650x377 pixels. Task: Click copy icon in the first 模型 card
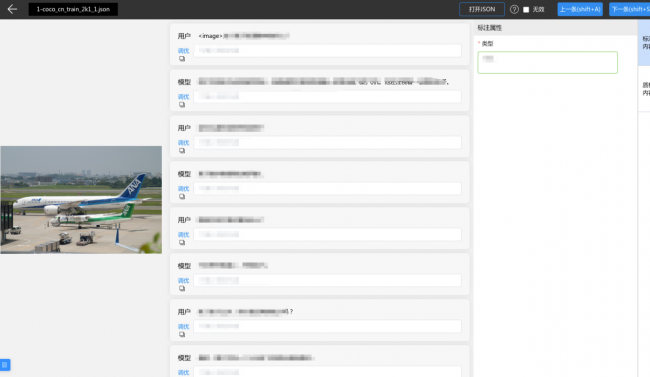pos(182,105)
